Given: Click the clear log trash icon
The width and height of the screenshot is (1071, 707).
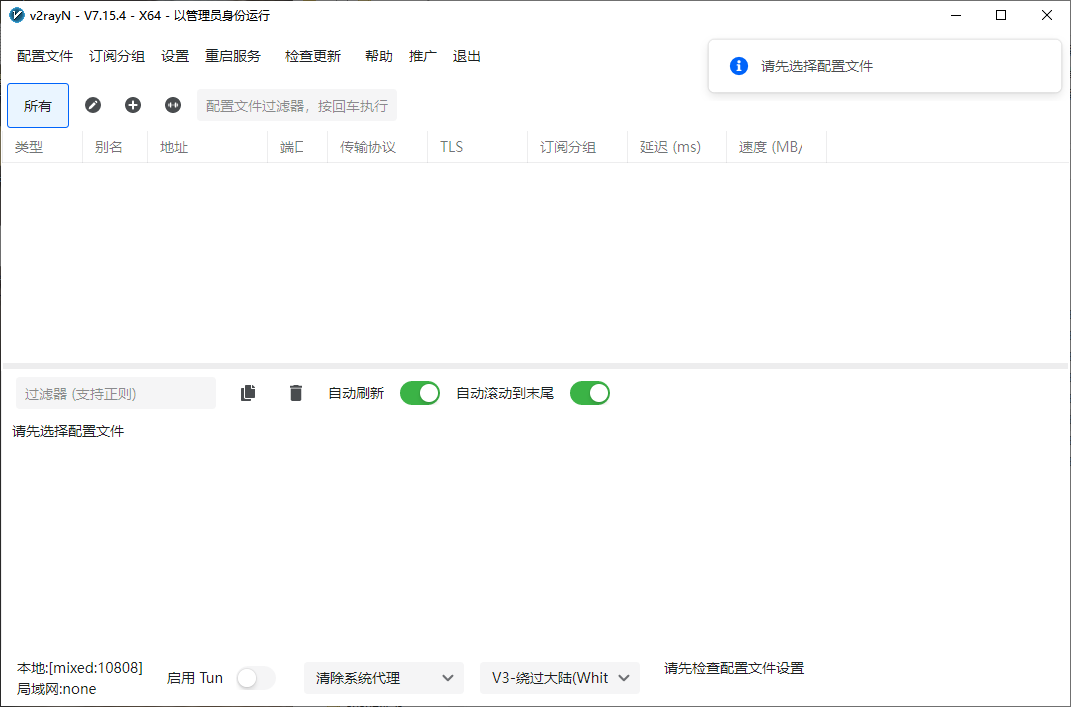Looking at the screenshot, I should click(295, 393).
